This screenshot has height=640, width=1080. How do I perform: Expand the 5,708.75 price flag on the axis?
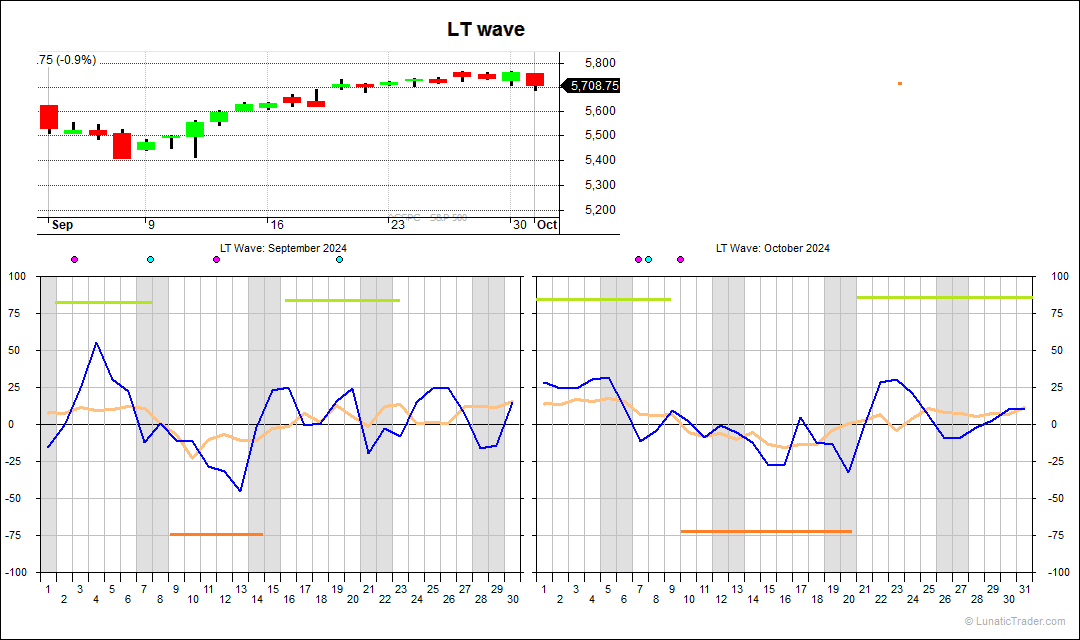pos(592,86)
